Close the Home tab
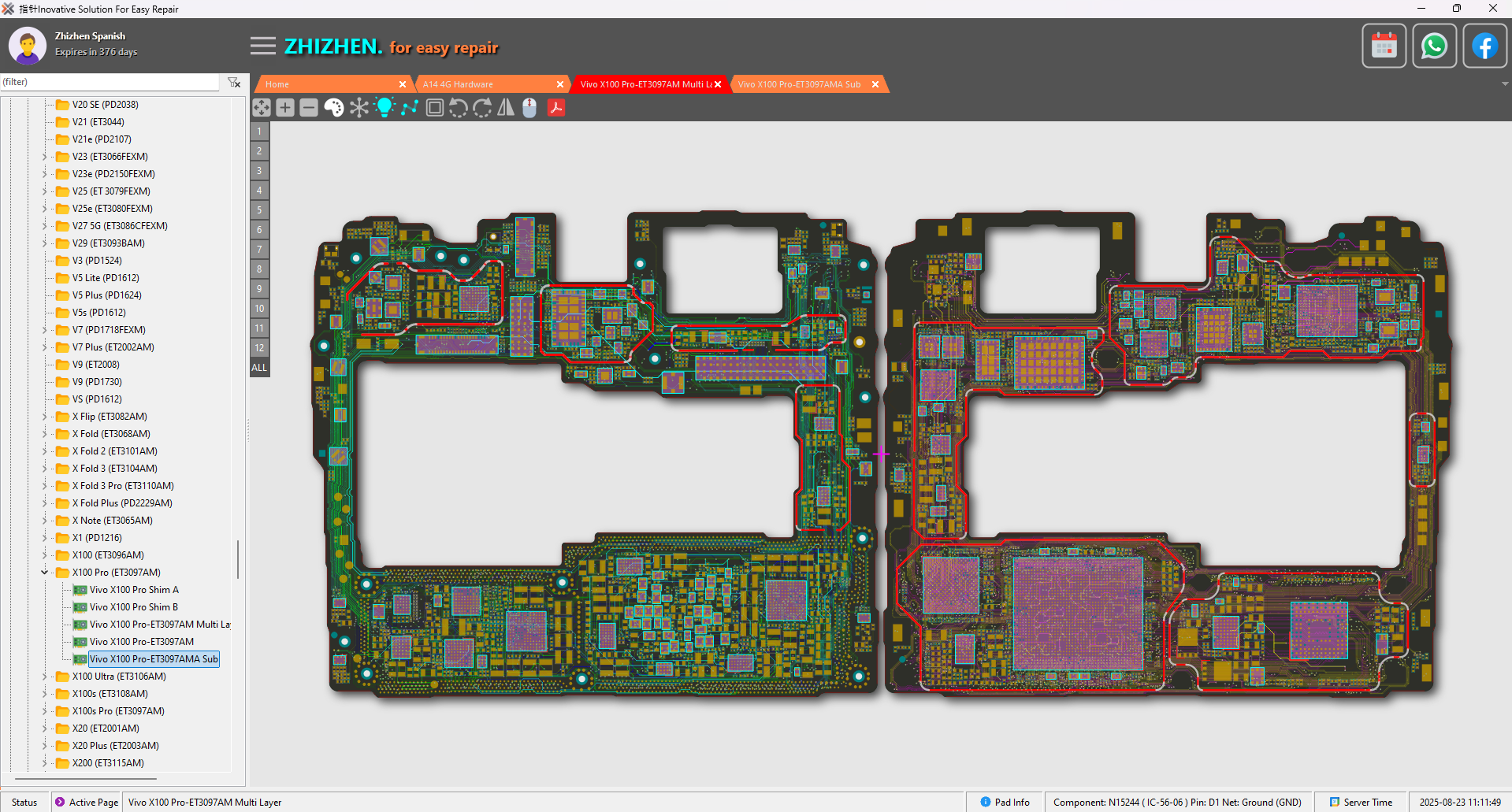The height and width of the screenshot is (812, 1512). (403, 84)
